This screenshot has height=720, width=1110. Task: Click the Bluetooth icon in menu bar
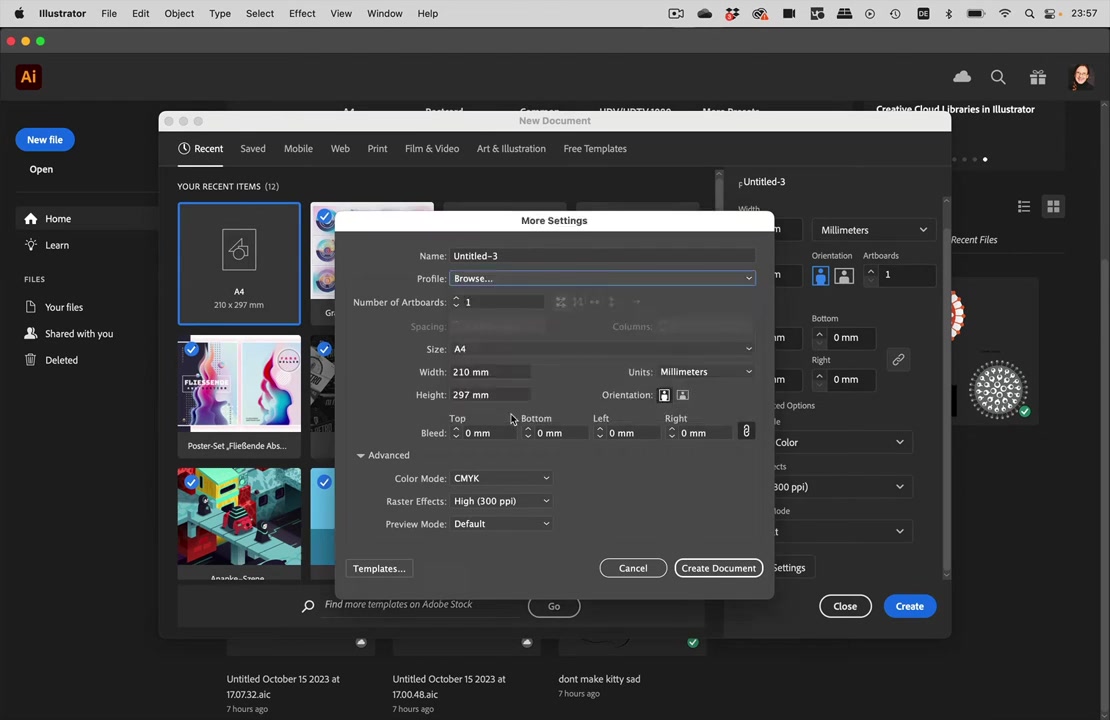point(949,13)
